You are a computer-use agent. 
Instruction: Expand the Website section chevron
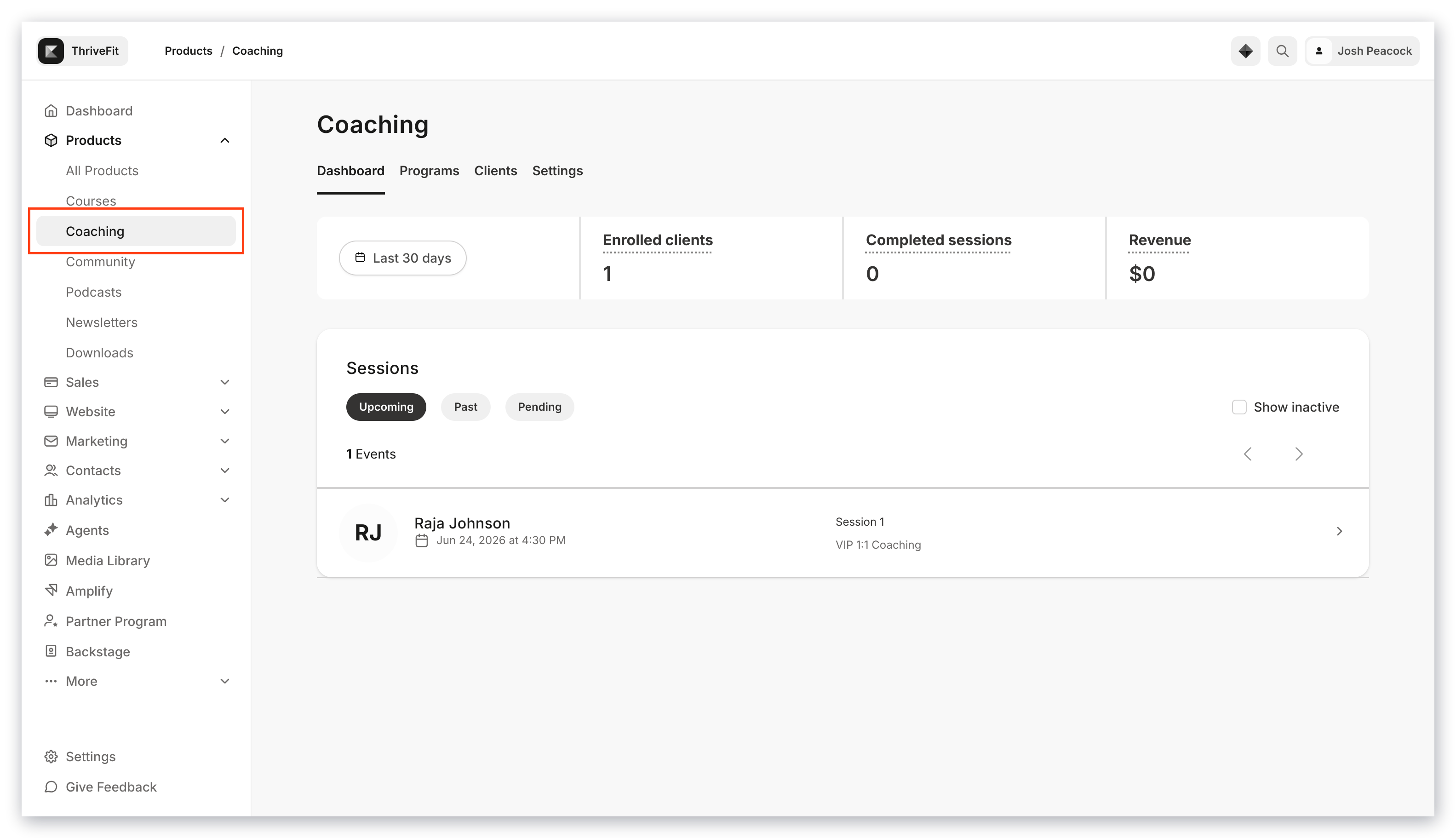[x=225, y=412]
